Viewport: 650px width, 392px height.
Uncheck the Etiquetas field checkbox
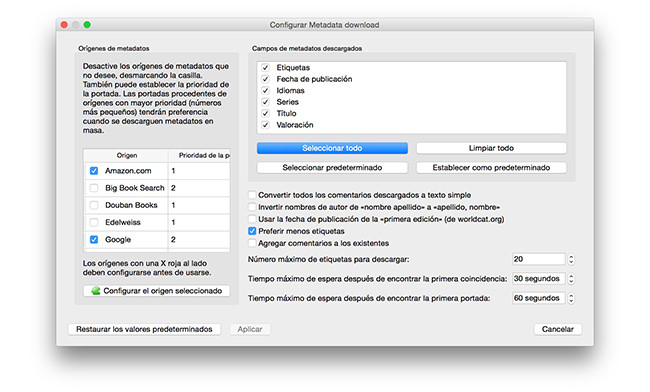pos(265,68)
